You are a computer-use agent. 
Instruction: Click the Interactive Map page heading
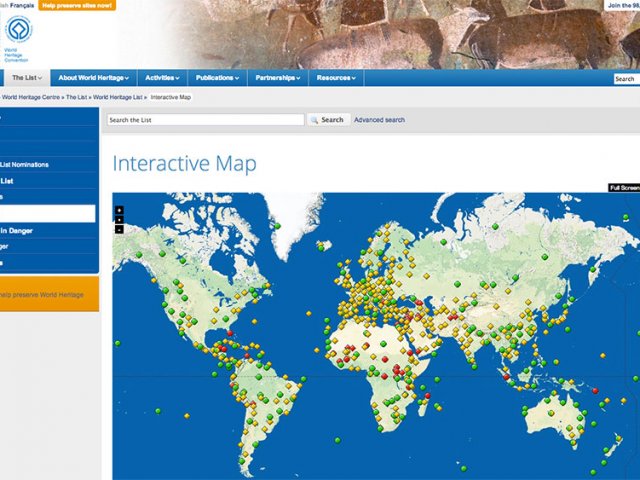tap(184, 163)
